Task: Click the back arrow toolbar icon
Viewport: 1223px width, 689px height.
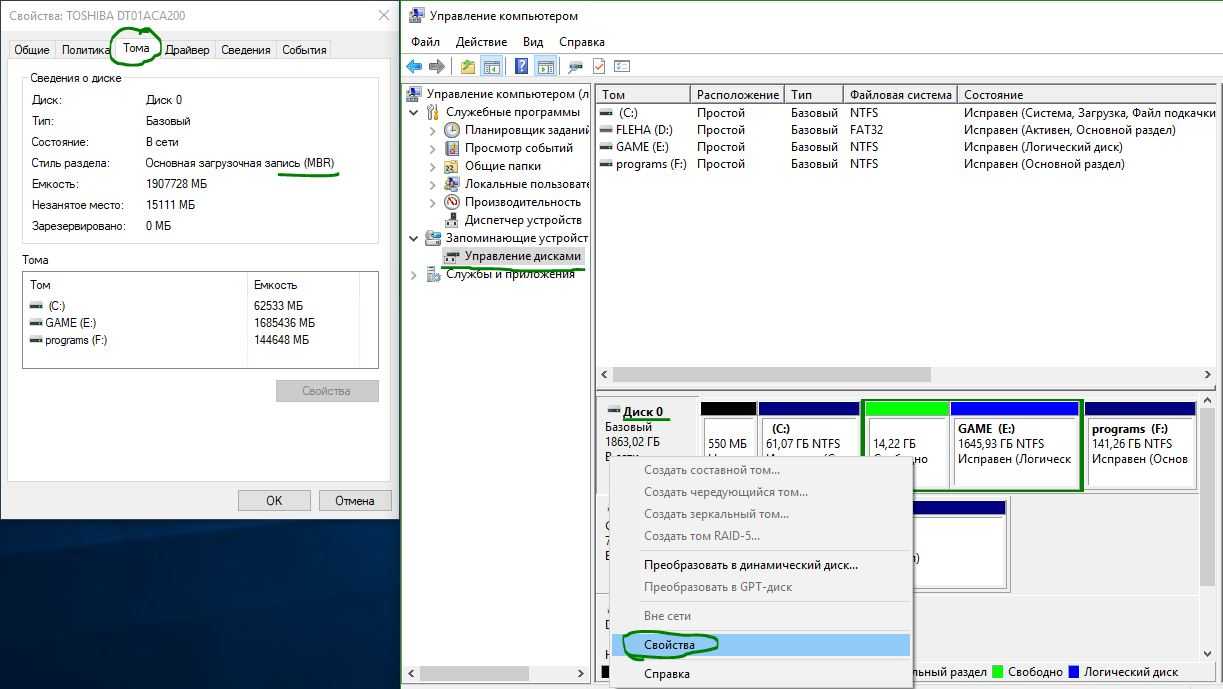Action: coord(414,67)
